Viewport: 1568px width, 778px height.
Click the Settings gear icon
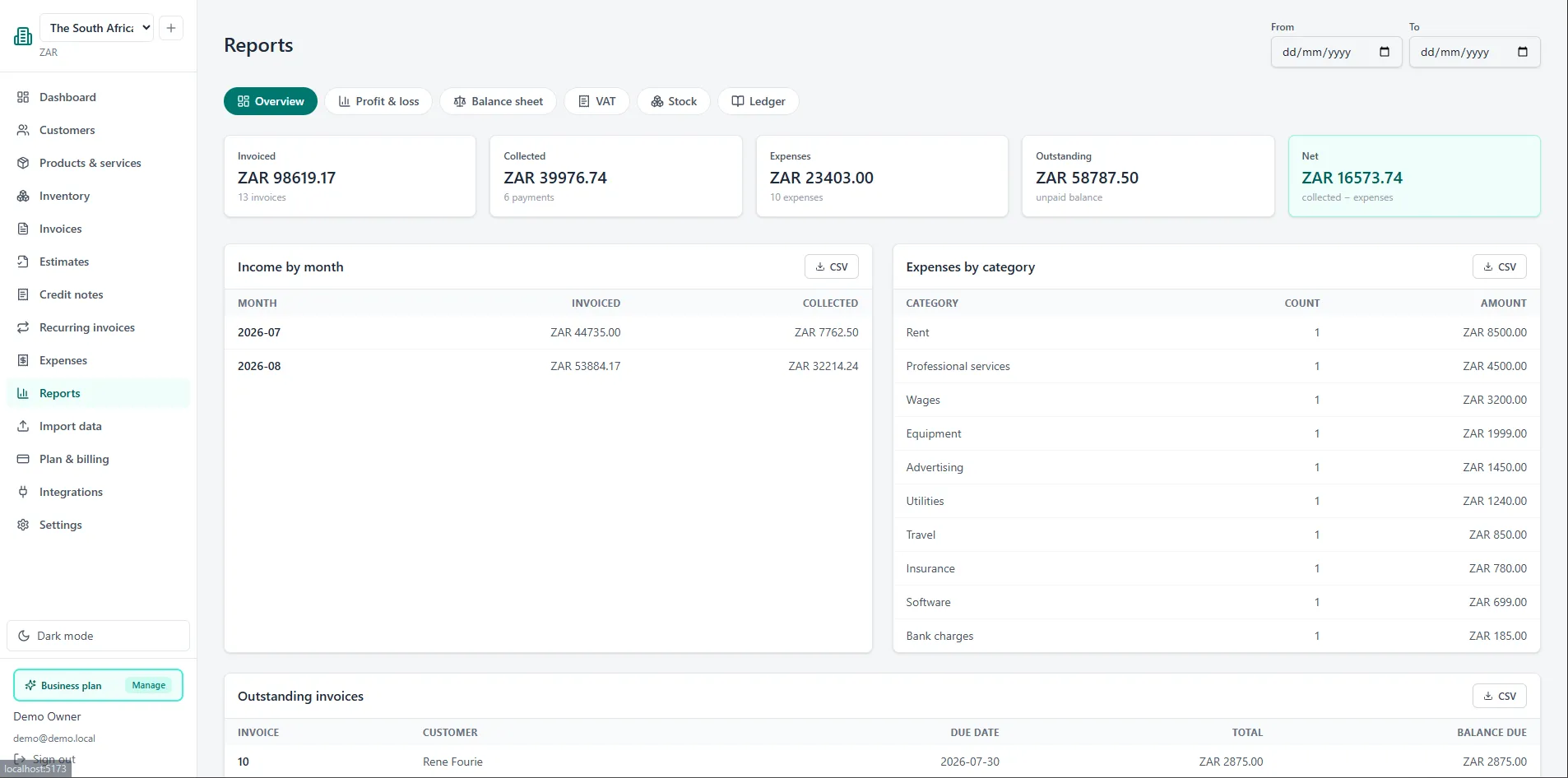coord(23,525)
